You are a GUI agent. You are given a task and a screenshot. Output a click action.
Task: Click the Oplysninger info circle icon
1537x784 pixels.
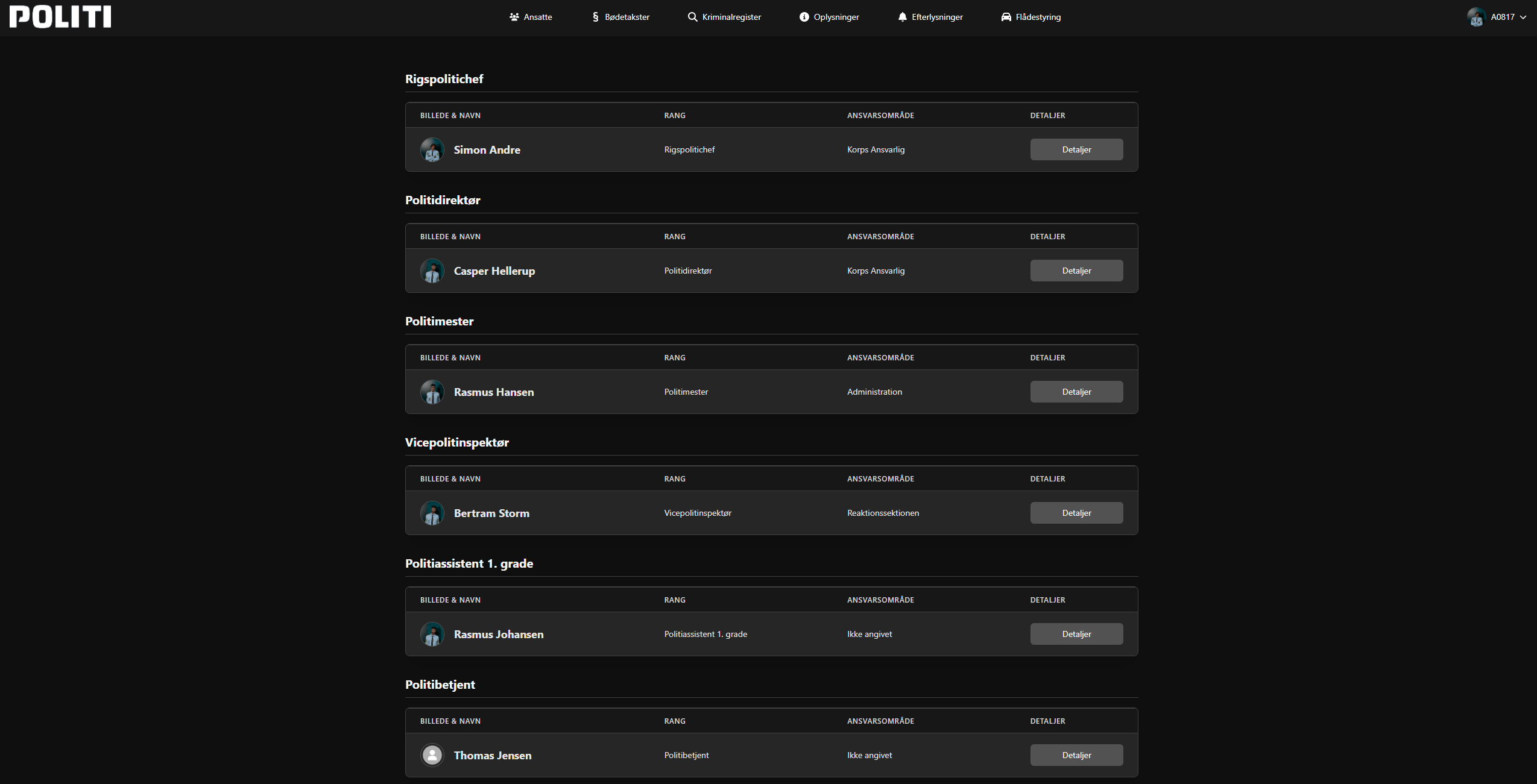click(x=804, y=17)
